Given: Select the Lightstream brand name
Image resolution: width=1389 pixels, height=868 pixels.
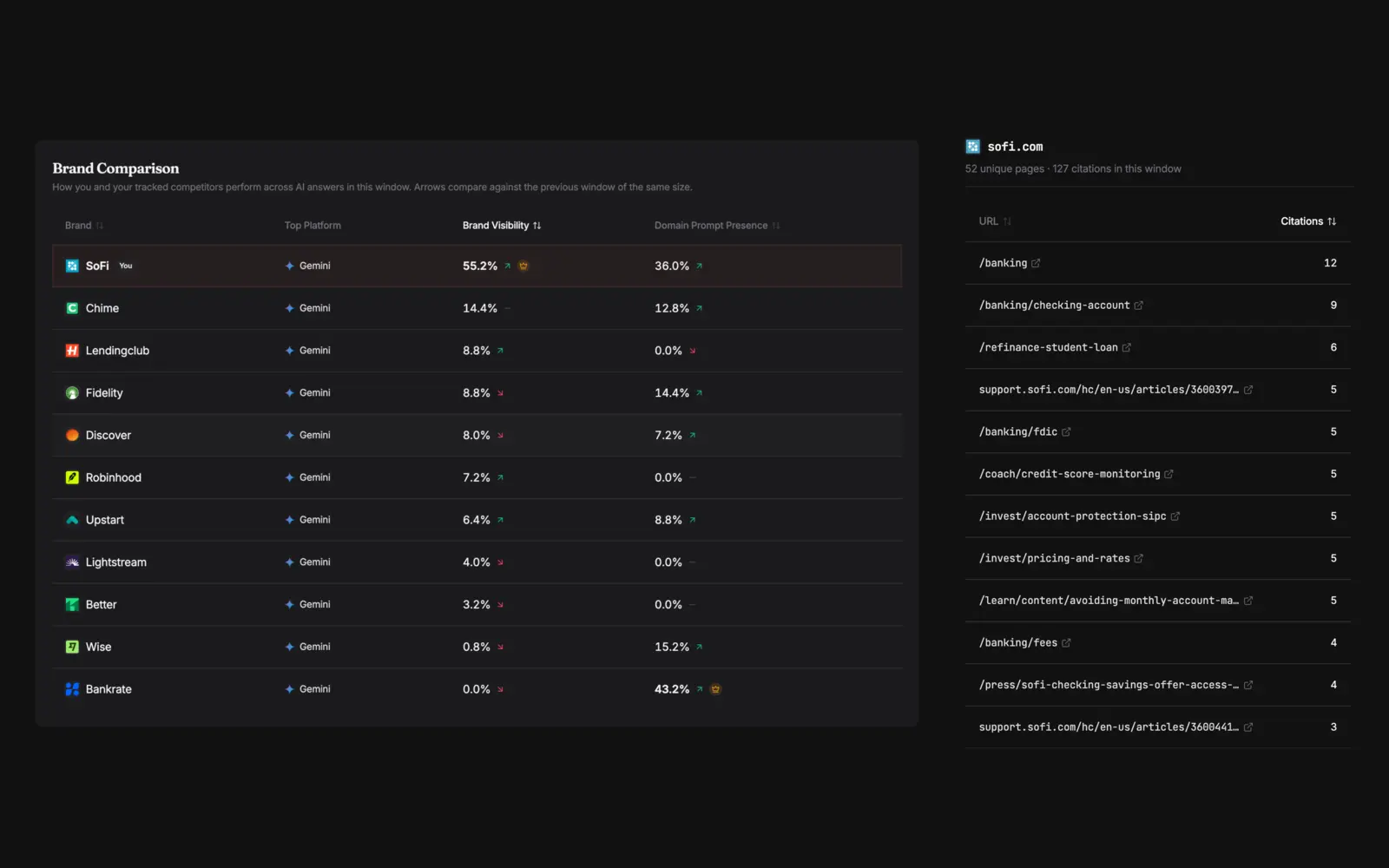Looking at the screenshot, I should (x=116, y=562).
